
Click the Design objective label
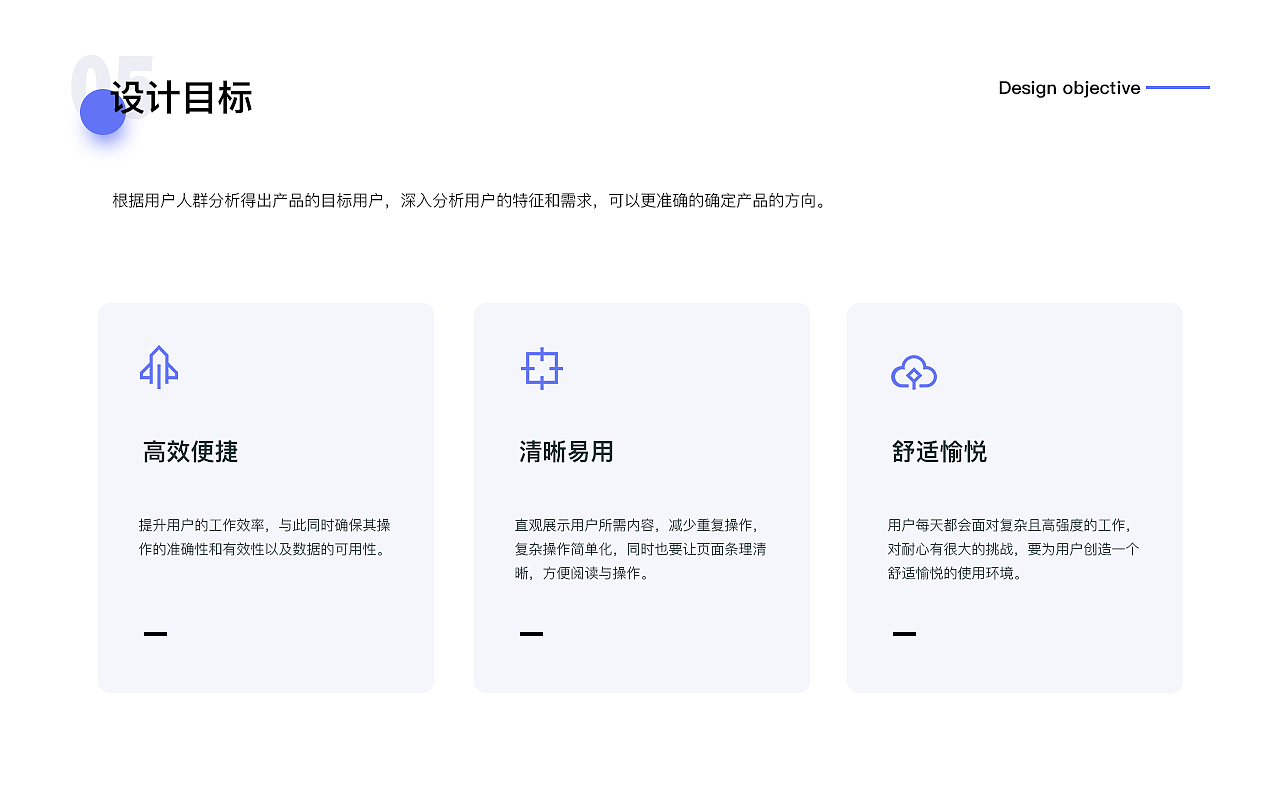pos(1068,88)
